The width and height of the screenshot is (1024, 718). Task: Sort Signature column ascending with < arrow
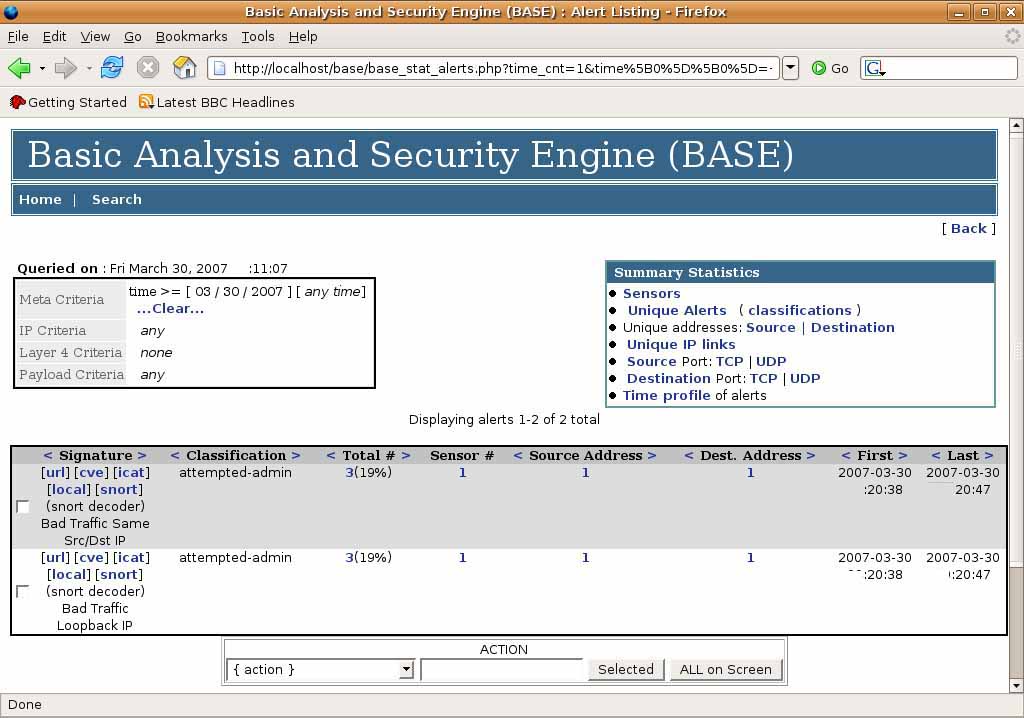48,455
